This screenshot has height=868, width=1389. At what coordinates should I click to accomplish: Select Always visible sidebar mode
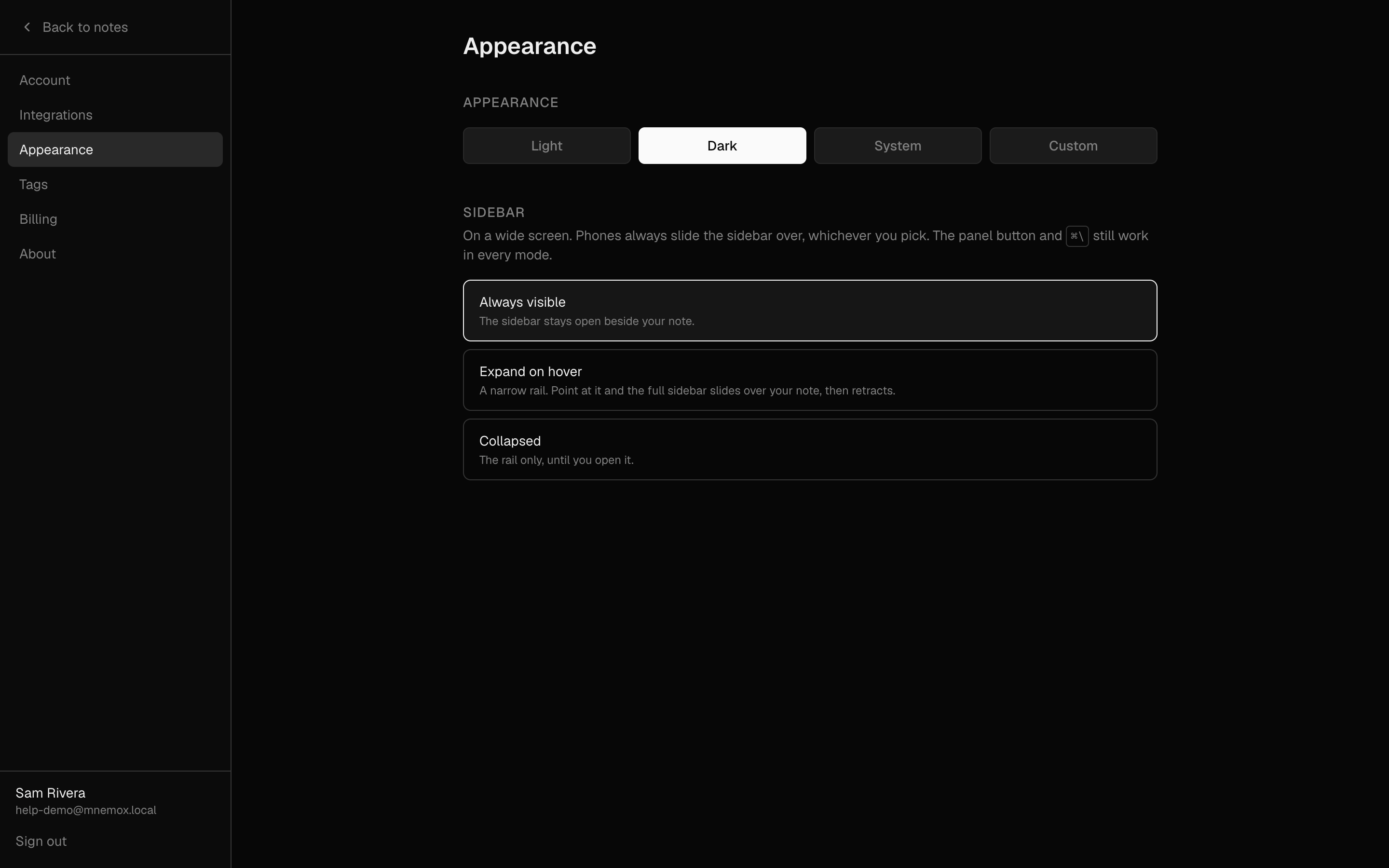tap(810, 311)
